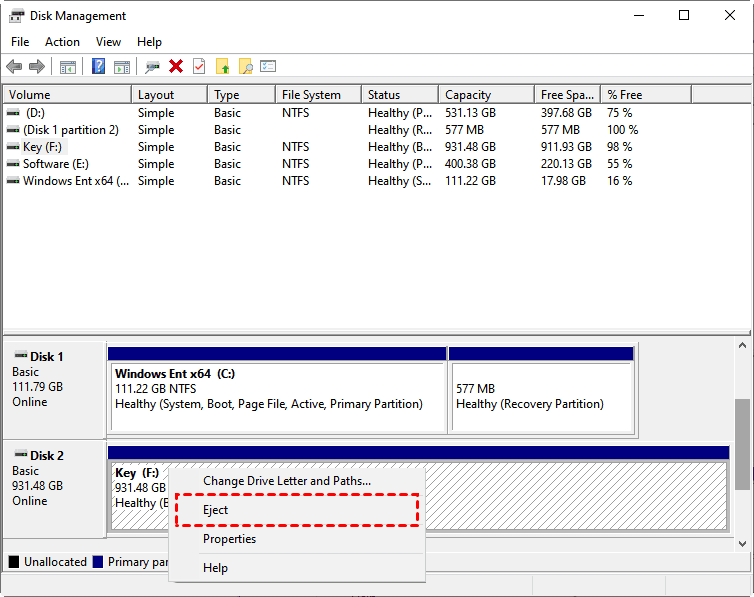Open the Action menu
The width and height of the screenshot is (754, 597).
click(62, 42)
